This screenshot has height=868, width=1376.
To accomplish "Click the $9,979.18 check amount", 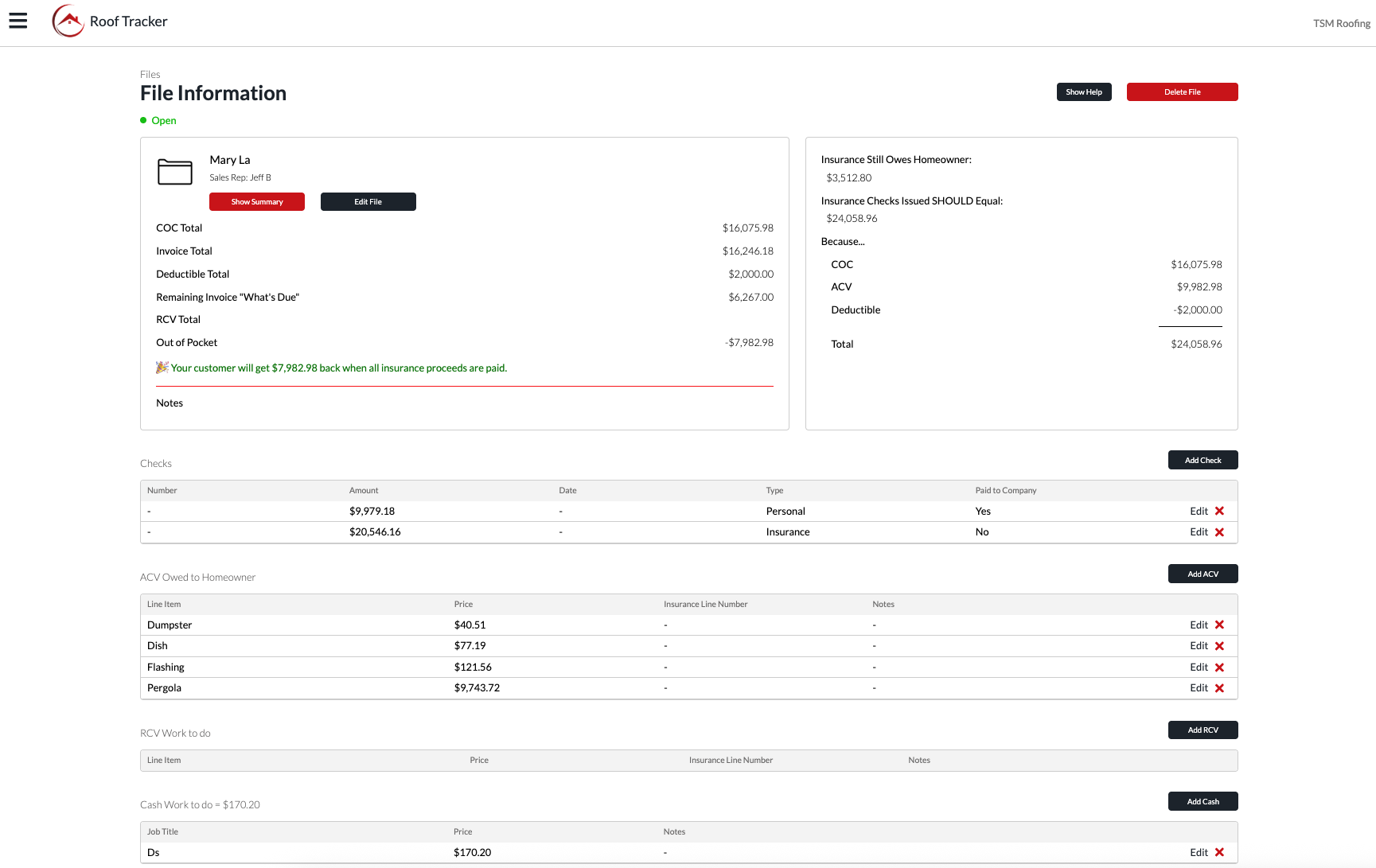I will tap(372, 512).
